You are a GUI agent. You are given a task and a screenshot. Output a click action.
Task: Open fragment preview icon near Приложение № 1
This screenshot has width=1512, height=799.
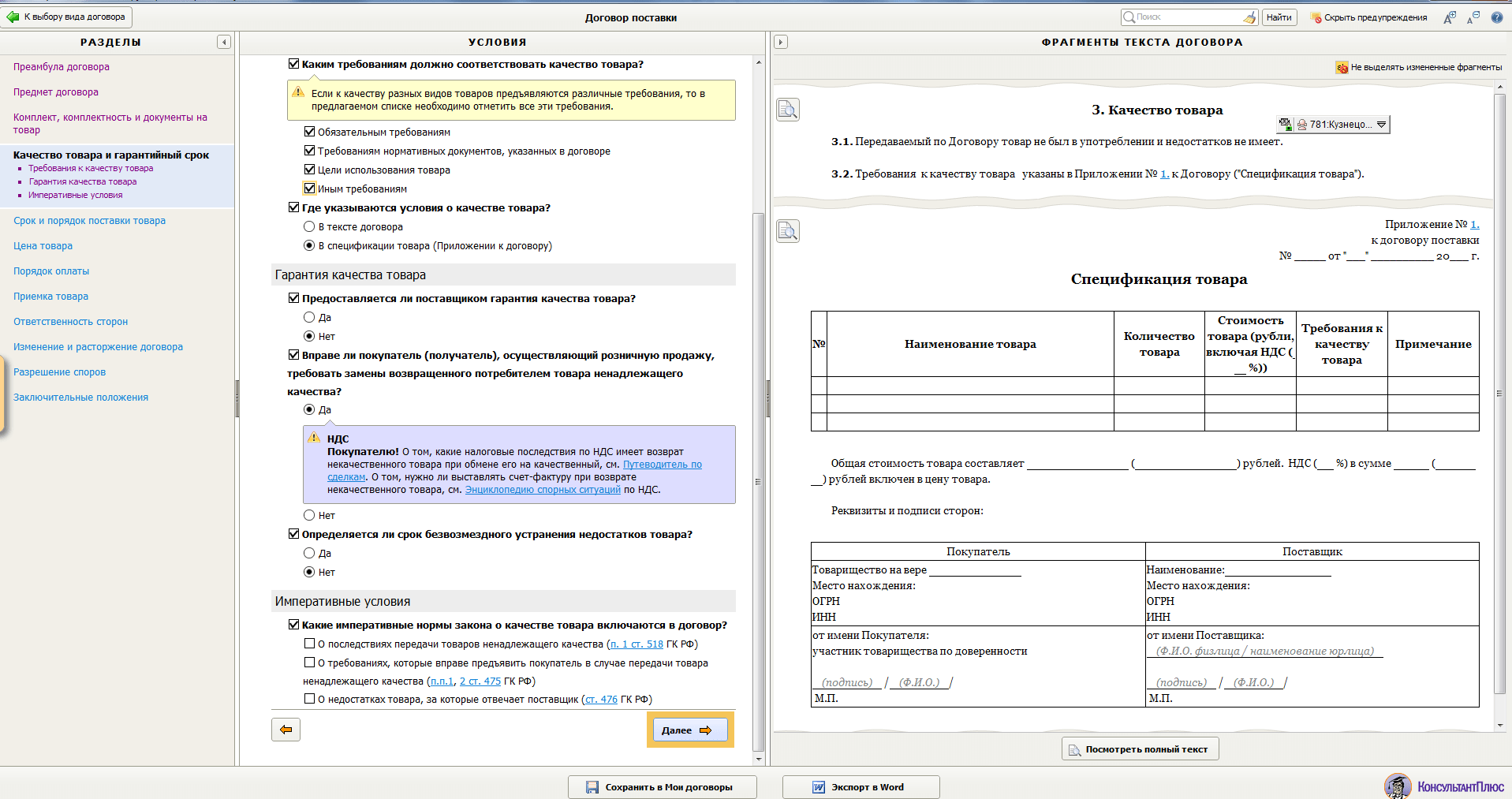(x=788, y=231)
